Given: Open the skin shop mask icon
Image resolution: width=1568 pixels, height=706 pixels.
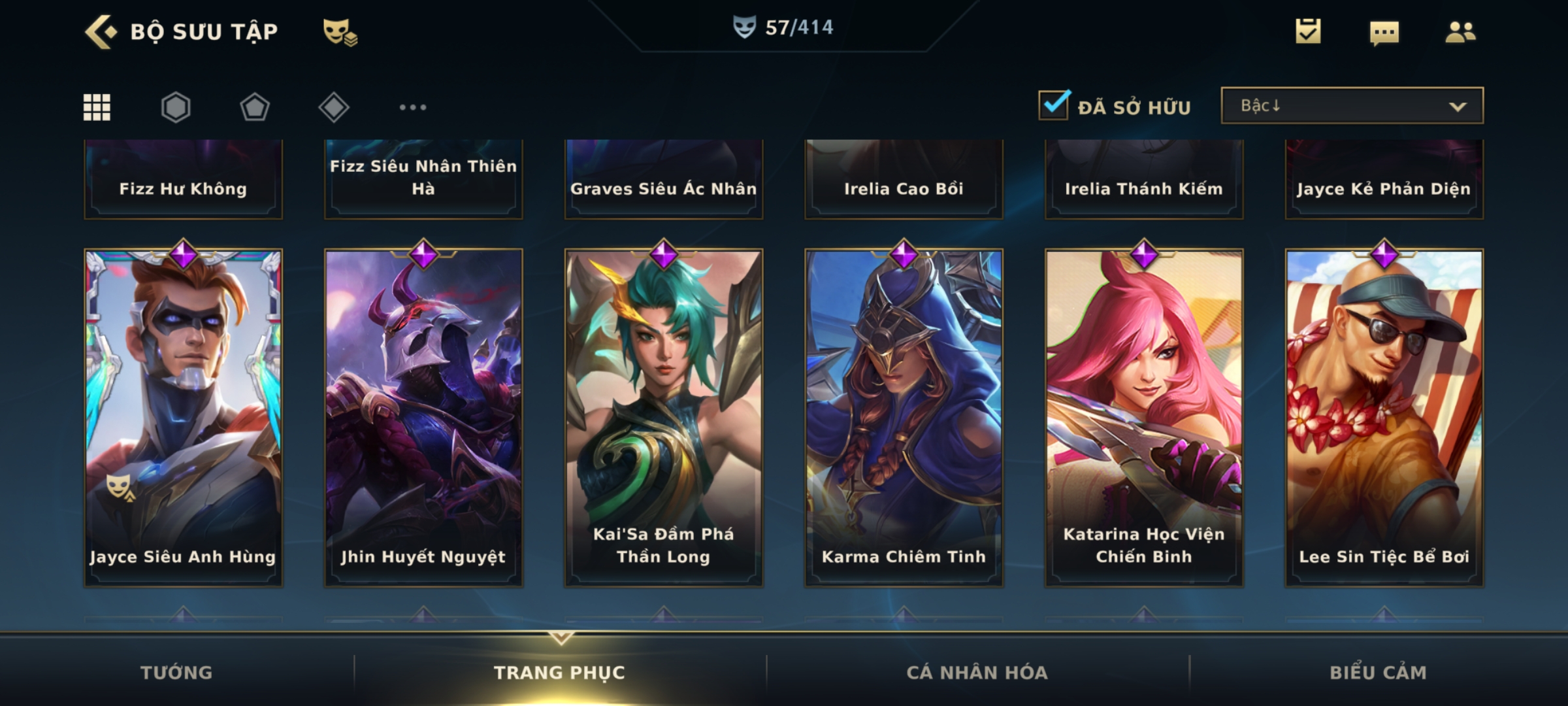Looking at the screenshot, I should pyautogui.click(x=340, y=32).
